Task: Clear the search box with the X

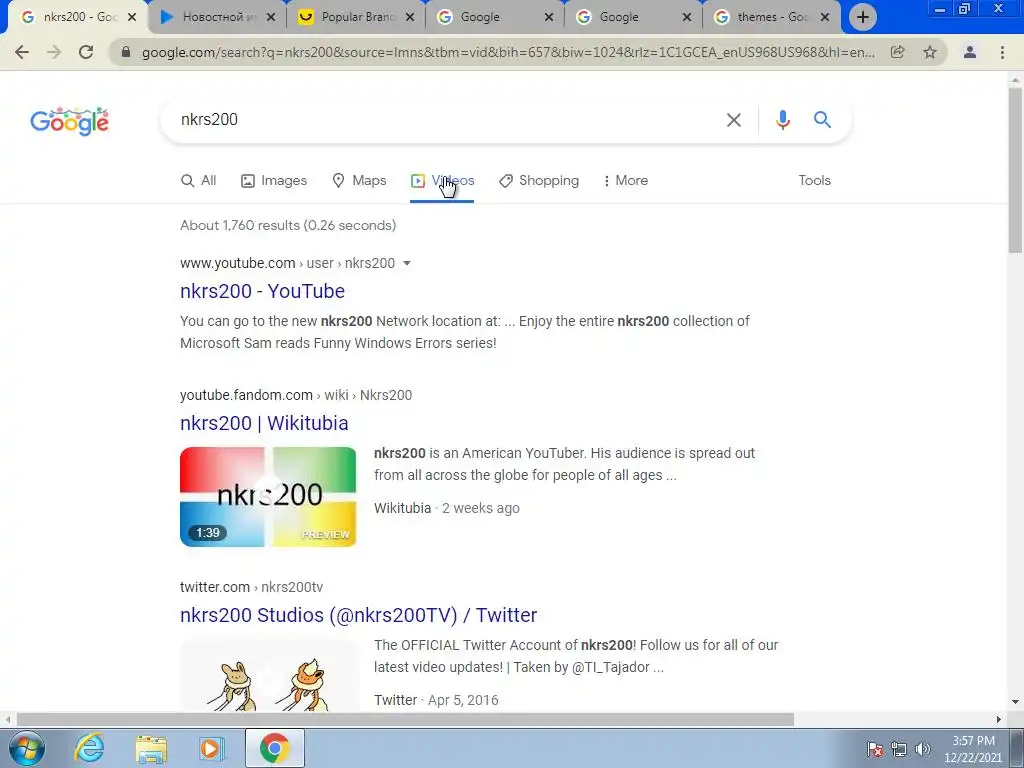Action: point(734,120)
